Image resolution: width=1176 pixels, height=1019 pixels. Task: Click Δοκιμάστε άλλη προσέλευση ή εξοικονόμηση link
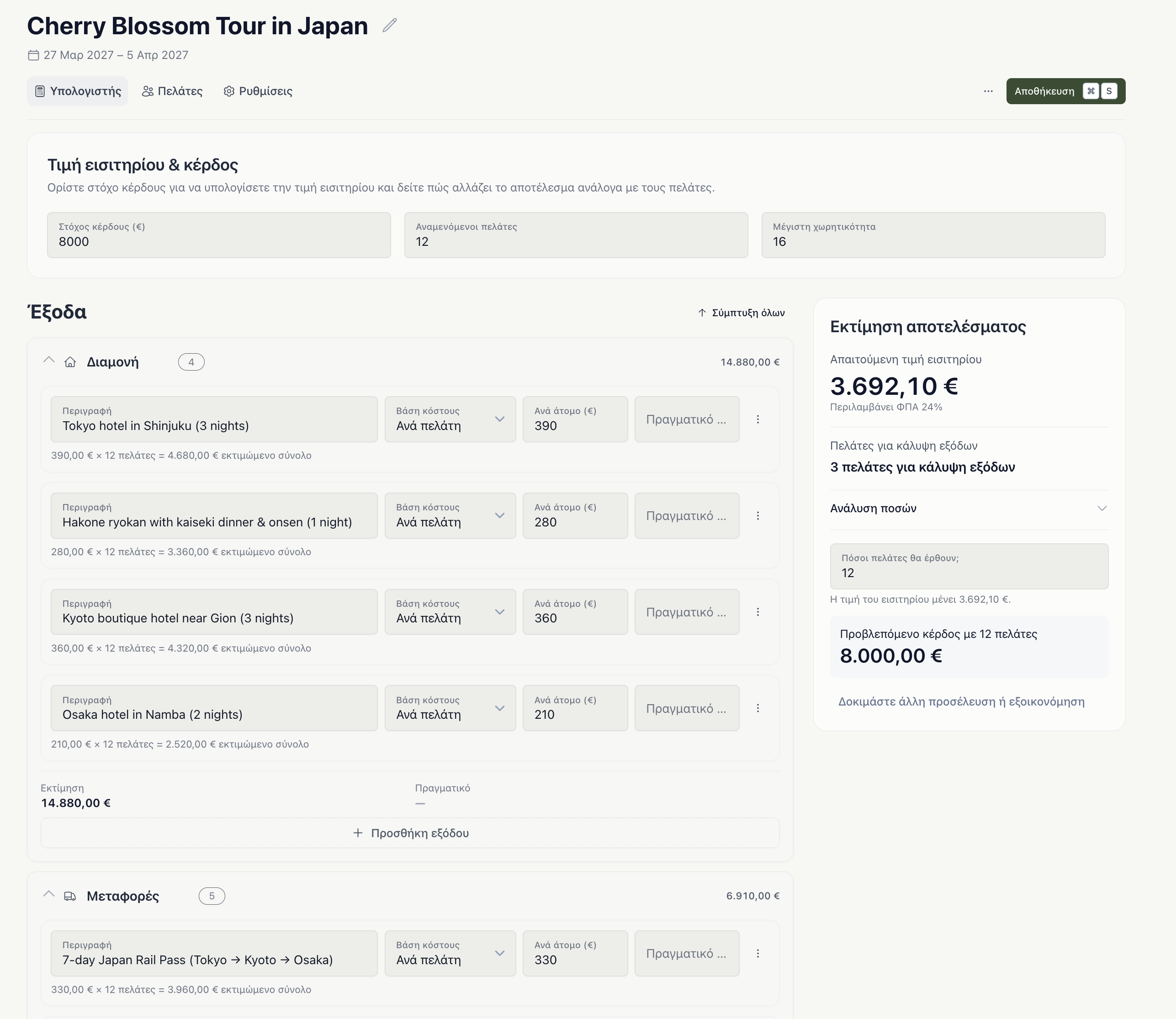pyautogui.click(x=961, y=702)
